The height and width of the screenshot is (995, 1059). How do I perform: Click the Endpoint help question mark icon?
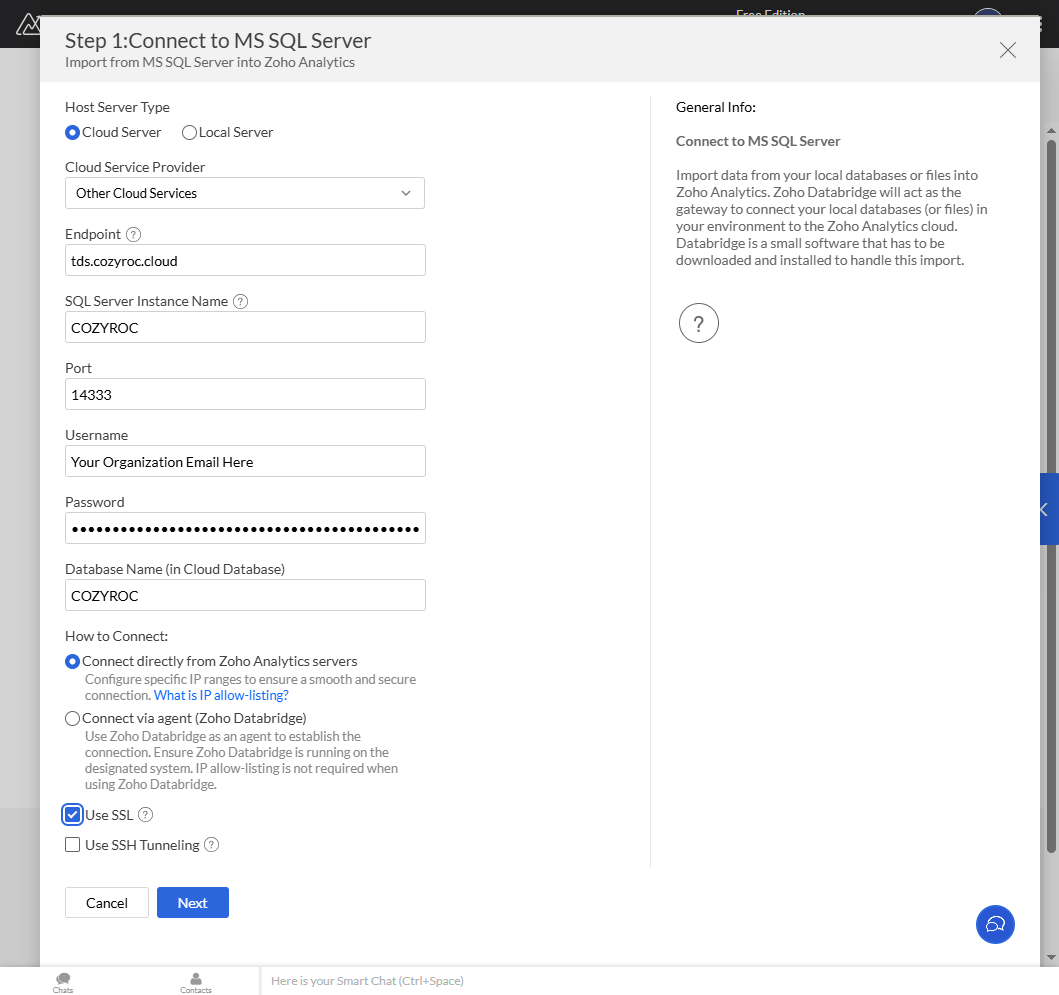133,234
